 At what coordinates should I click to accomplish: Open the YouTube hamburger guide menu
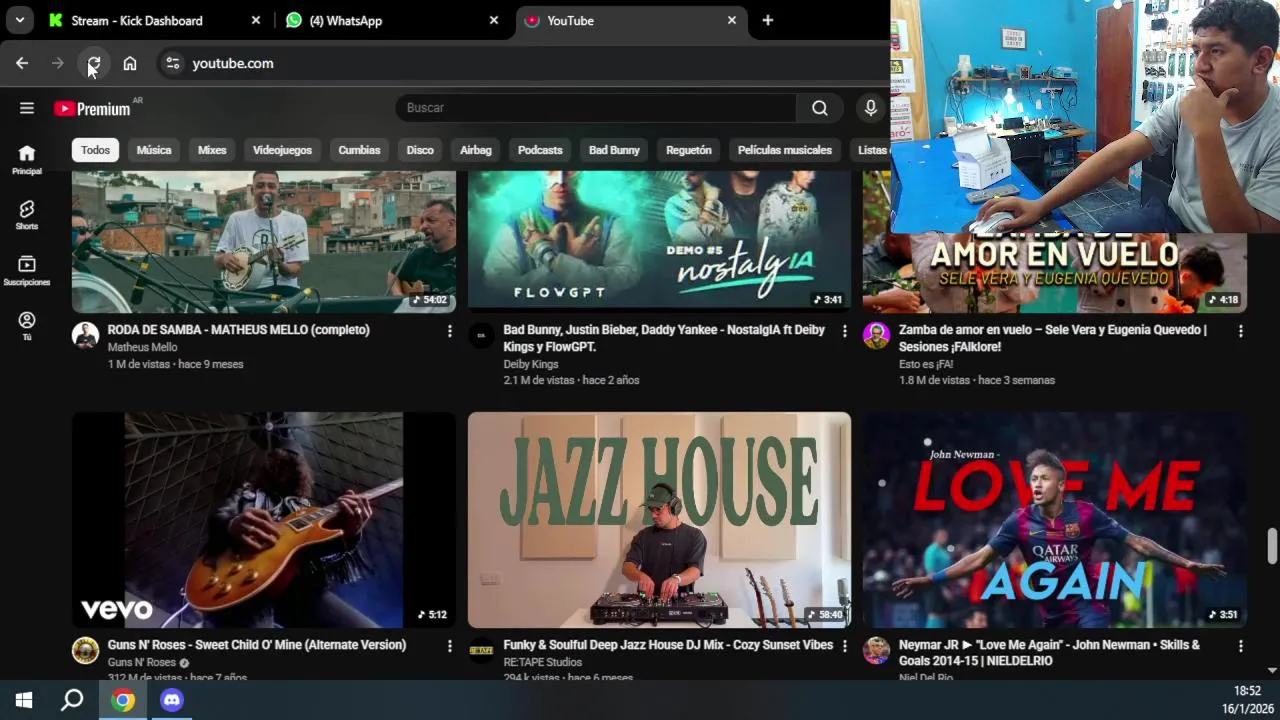pyautogui.click(x=27, y=108)
